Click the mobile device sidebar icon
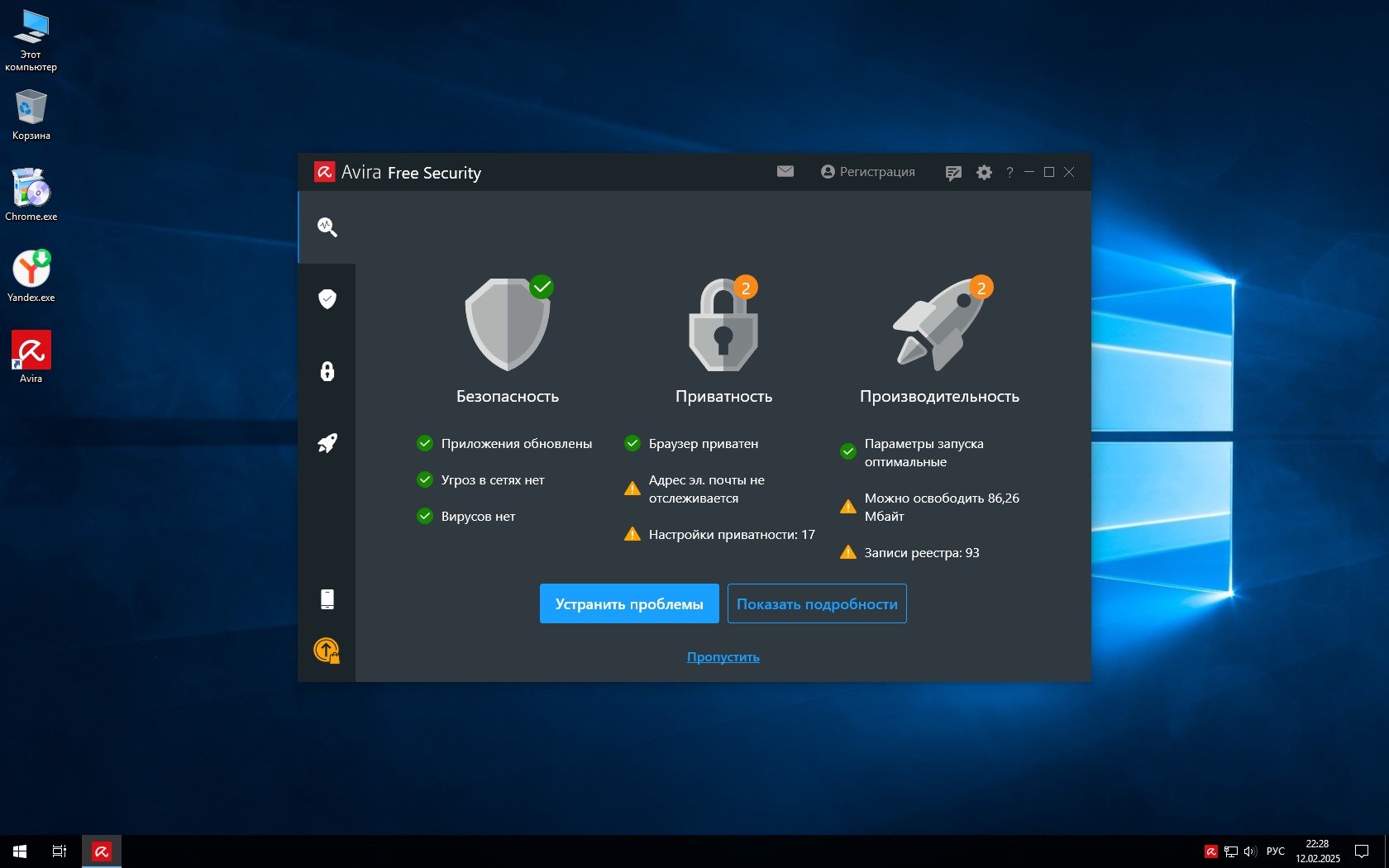 327,599
